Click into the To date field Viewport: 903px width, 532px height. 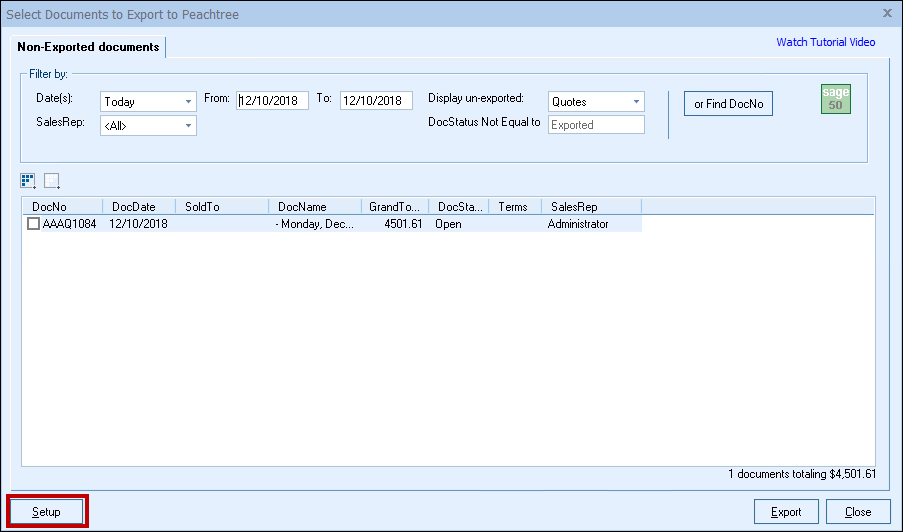click(376, 101)
